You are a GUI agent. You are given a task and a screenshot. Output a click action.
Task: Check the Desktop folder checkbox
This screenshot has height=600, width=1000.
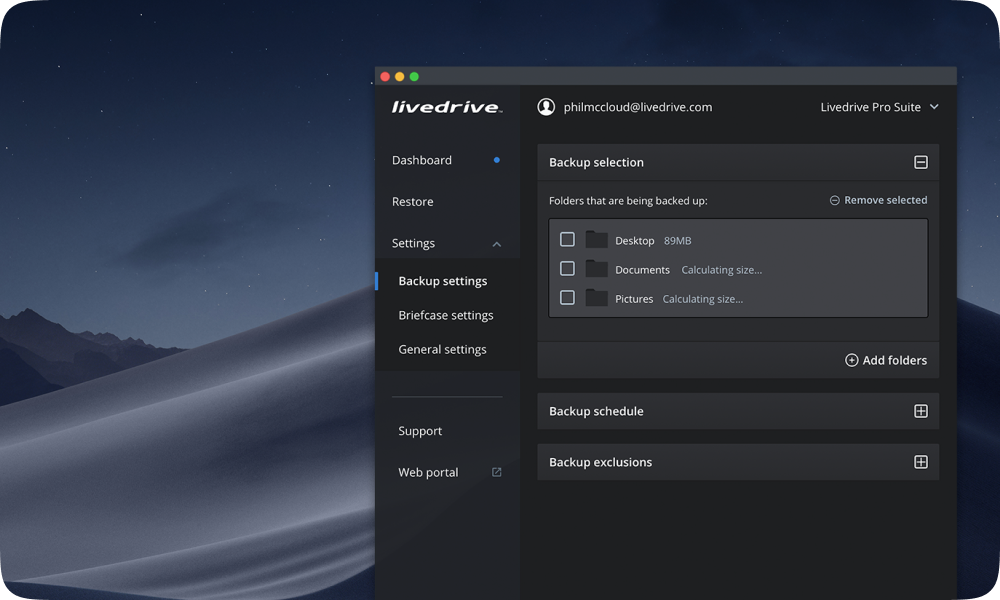(567, 239)
